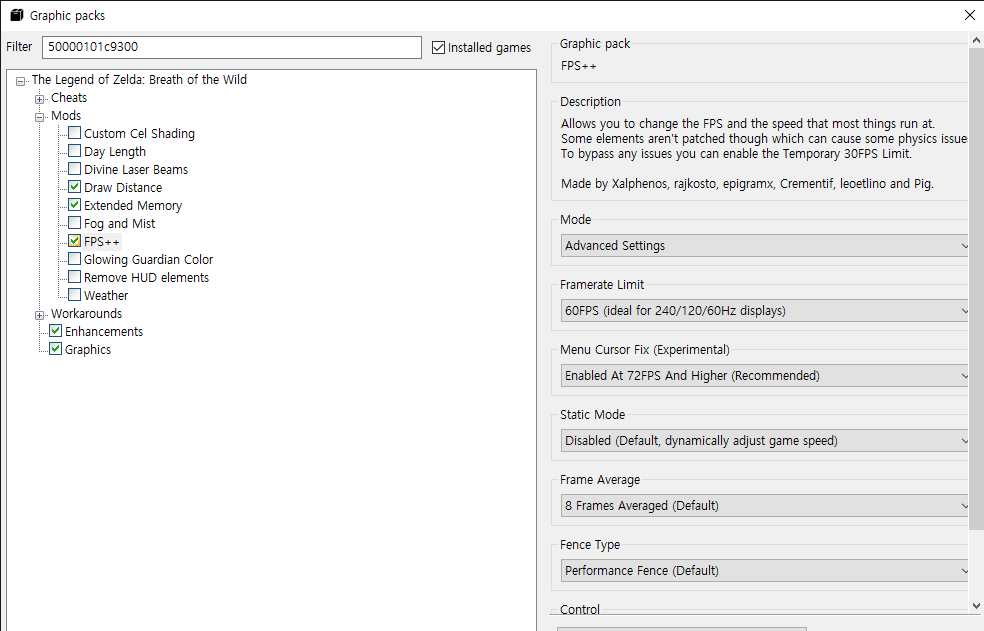Enable the Glowing Guardian Color checkbox
The height and width of the screenshot is (631, 984).
pyautogui.click(x=75, y=259)
